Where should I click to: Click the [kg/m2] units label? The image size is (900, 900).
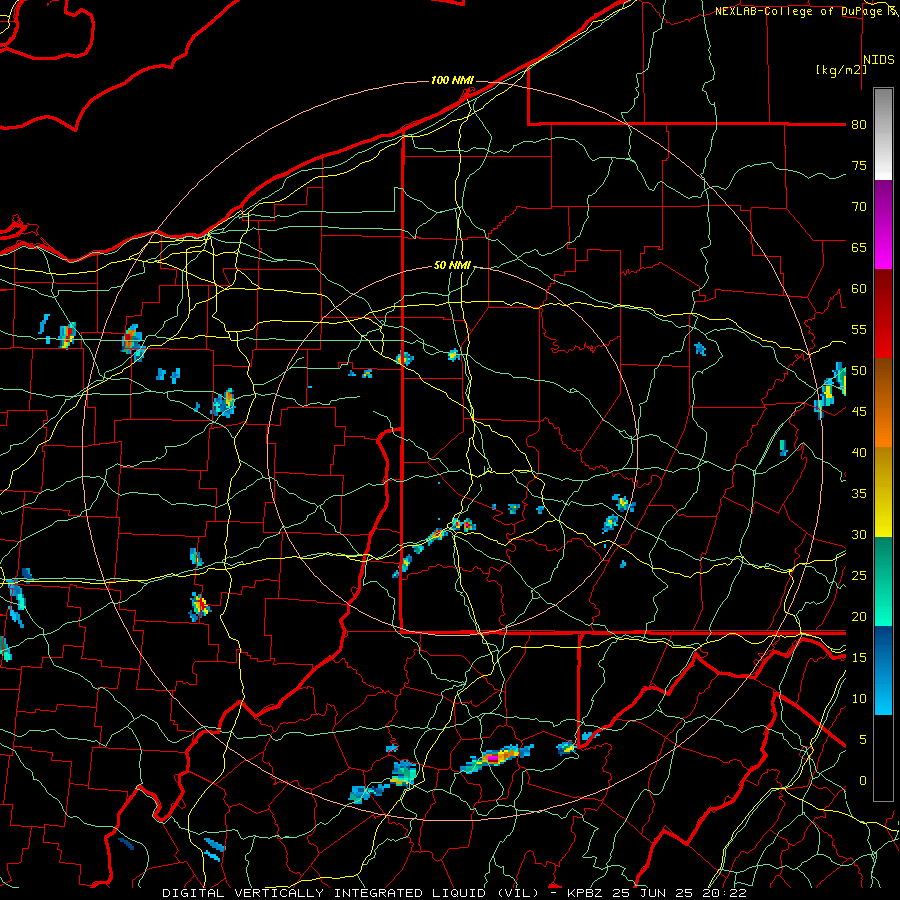click(841, 70)
